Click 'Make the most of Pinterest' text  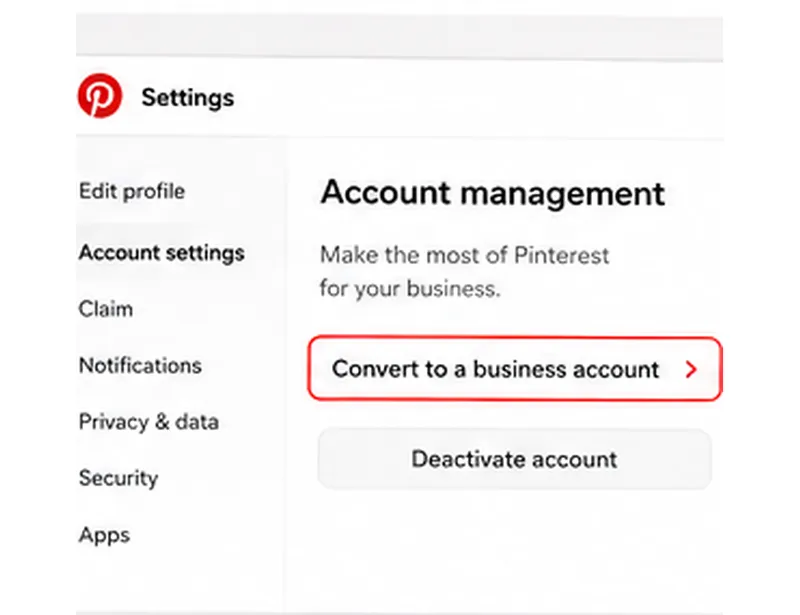tap(464, 255)
